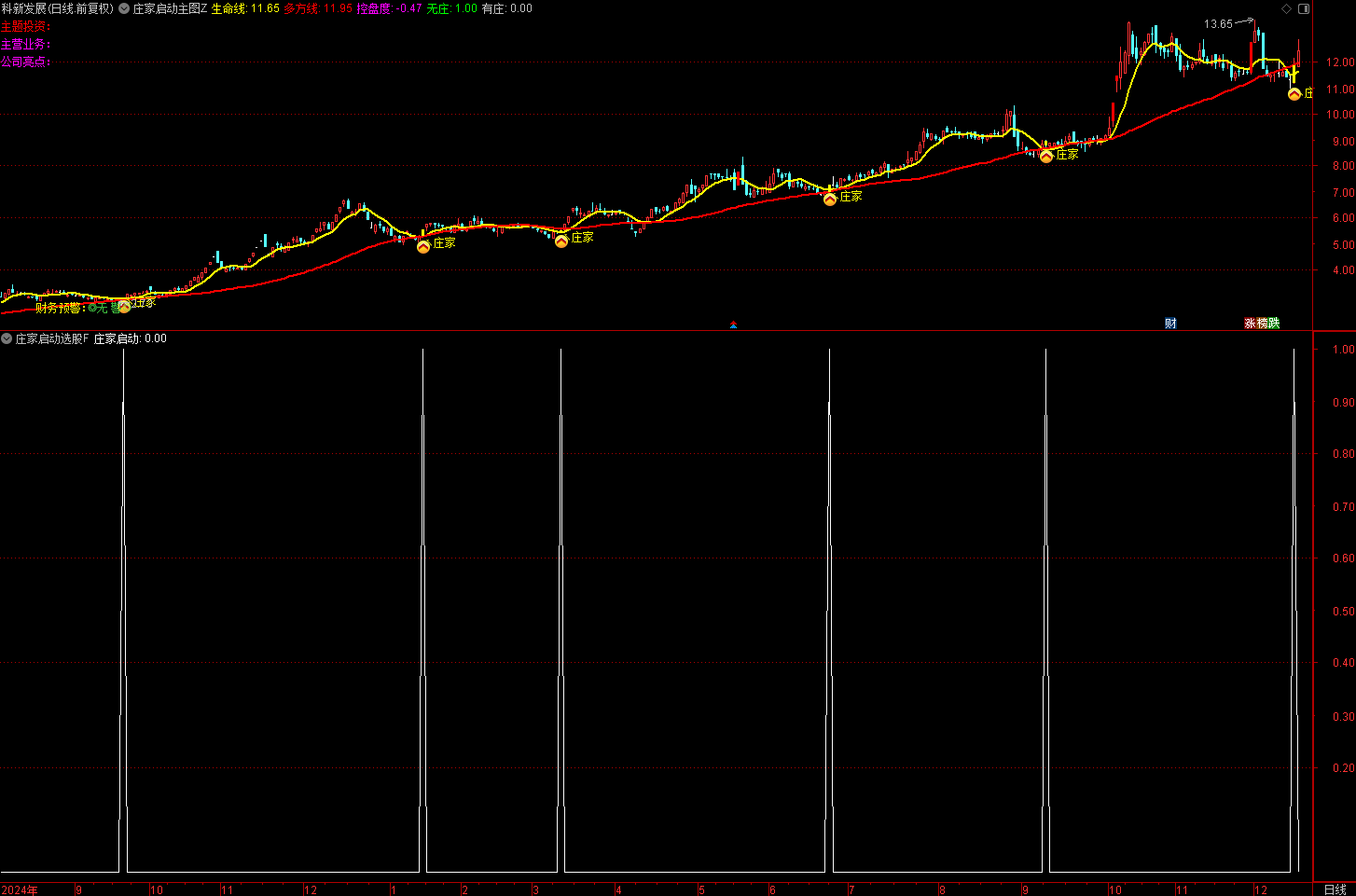Click the red 涨 tag
The image size is (1356, 896).
1250,324
